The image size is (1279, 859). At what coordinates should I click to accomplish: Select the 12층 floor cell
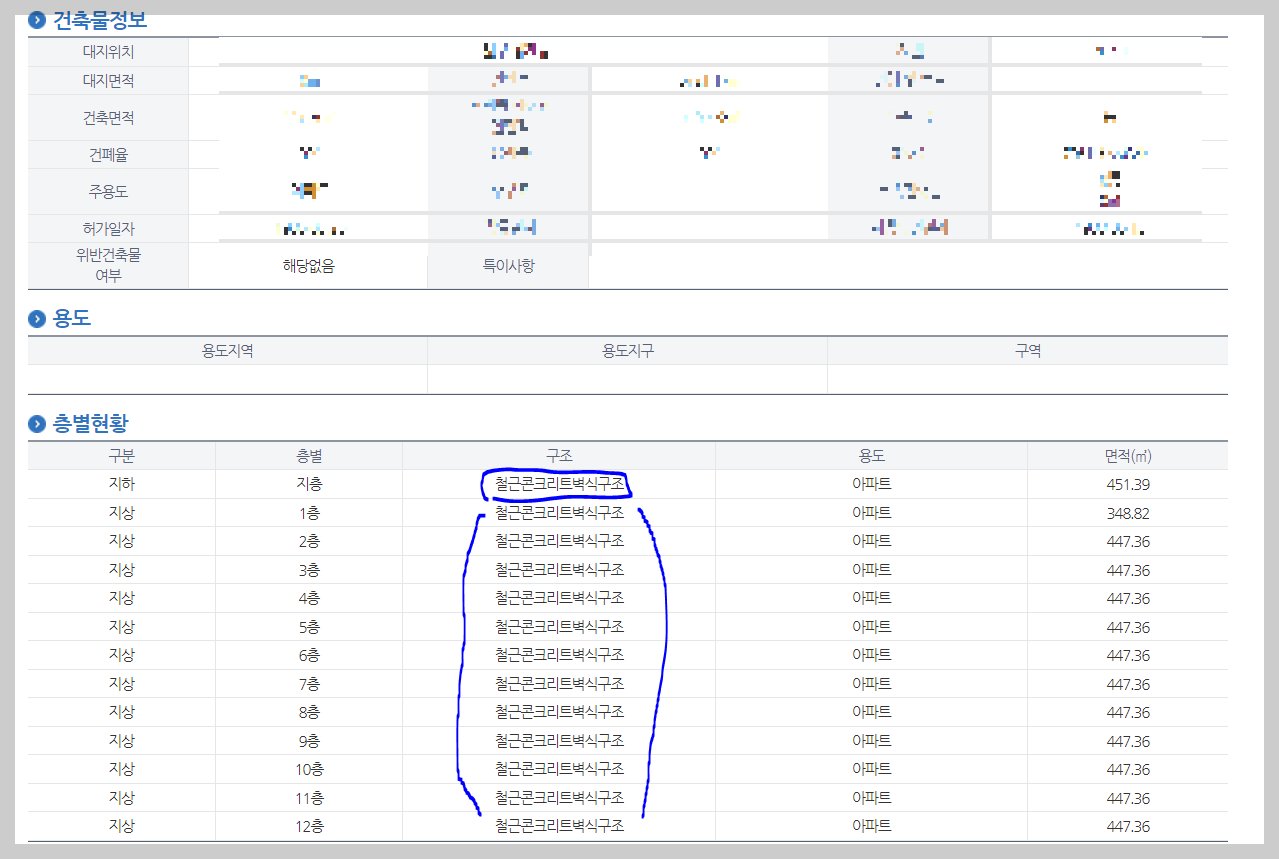pyautogui.click(x=309, y=826)
